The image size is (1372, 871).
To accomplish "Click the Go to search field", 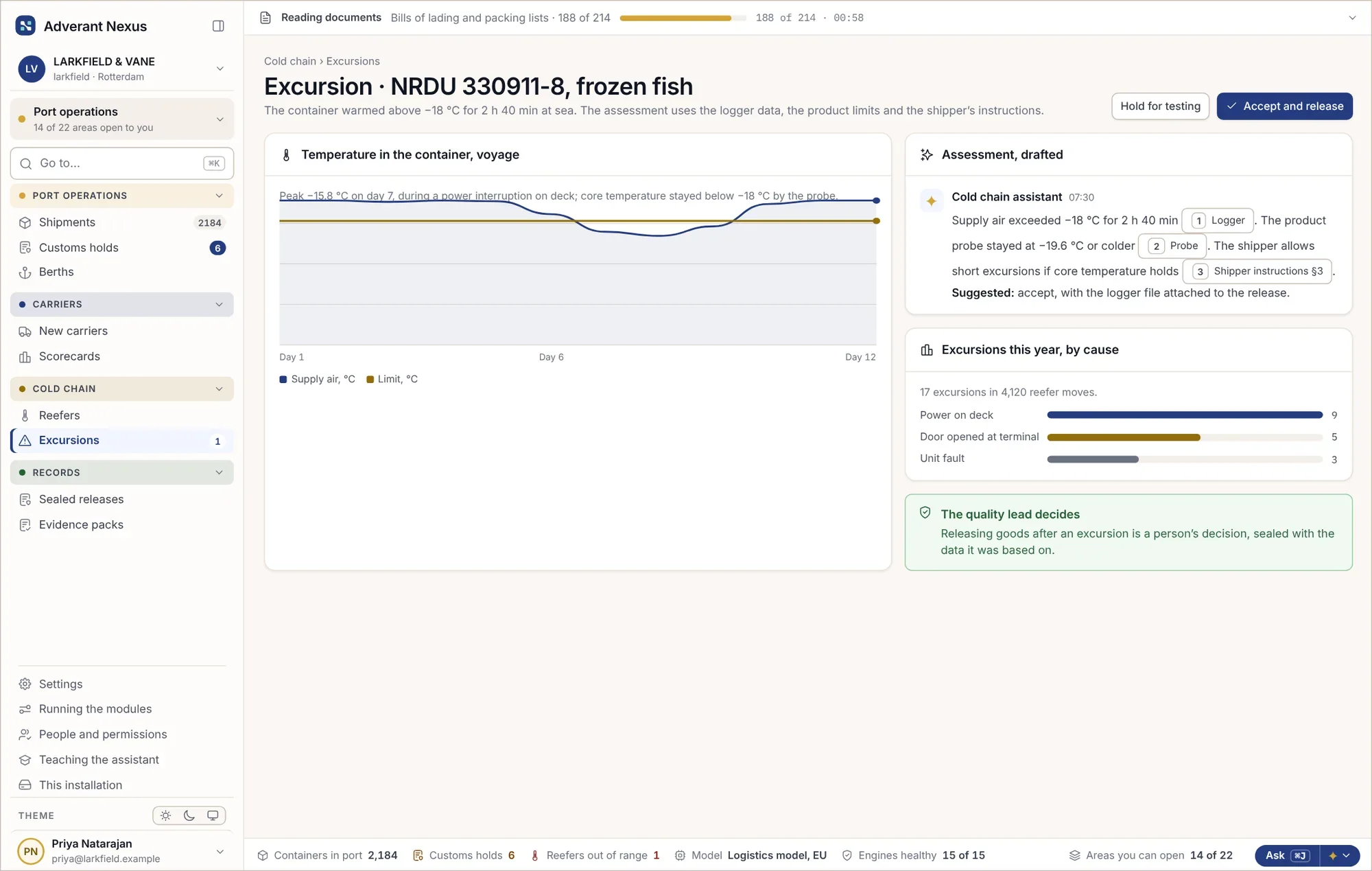I will pos(122,163).
